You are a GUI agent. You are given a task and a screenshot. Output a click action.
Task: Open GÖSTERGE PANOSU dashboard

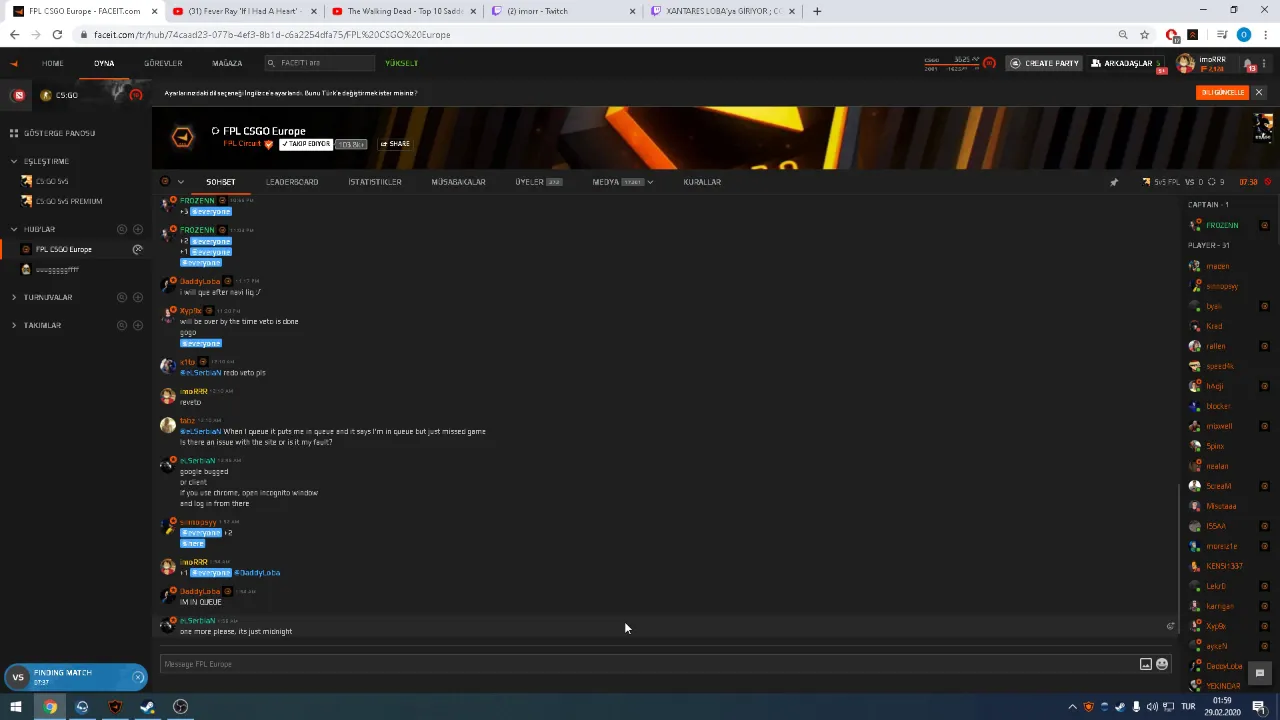click(60, 133)
